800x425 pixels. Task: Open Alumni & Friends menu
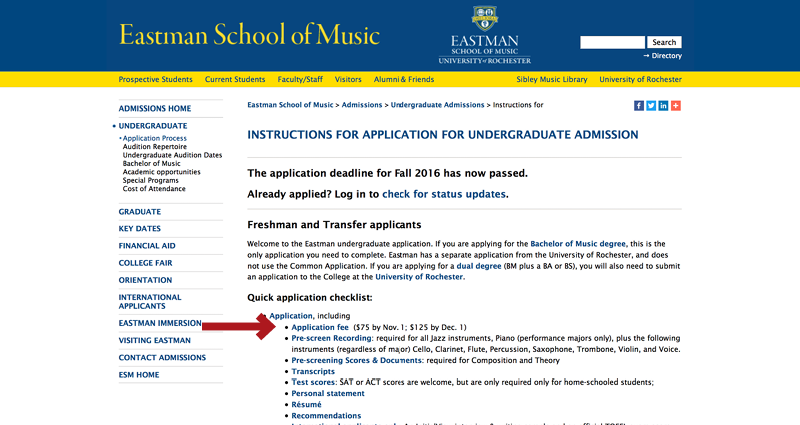pyautogui.click(x=404, y=80)
